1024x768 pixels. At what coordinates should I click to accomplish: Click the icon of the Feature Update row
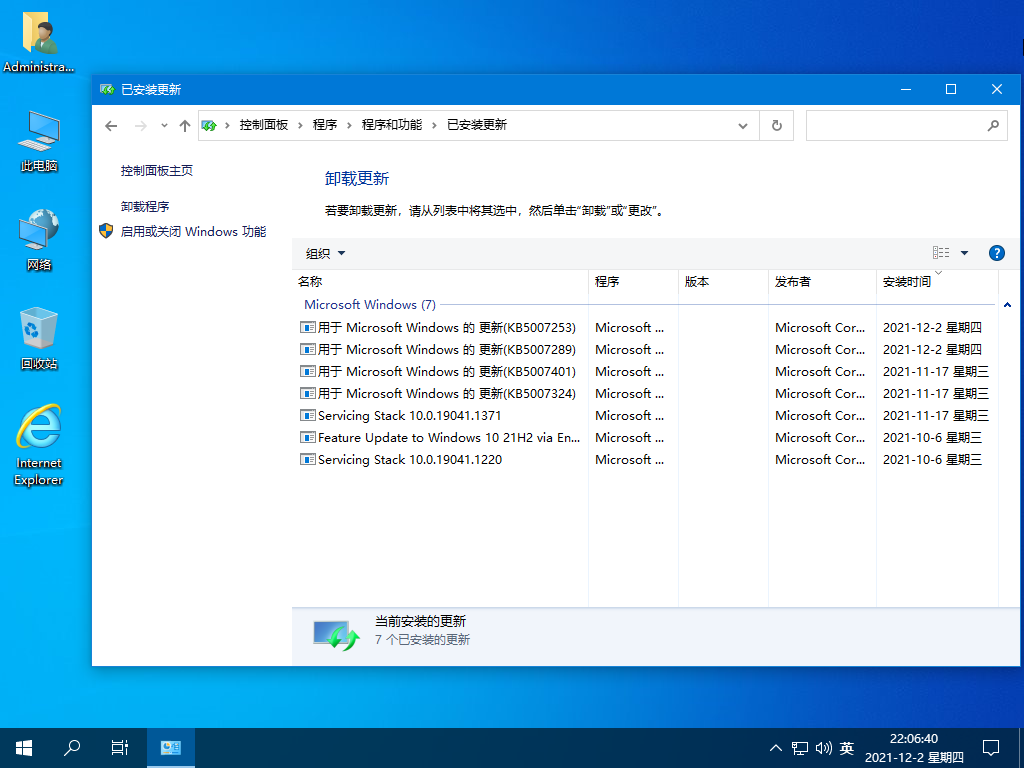tap(307, 438)
